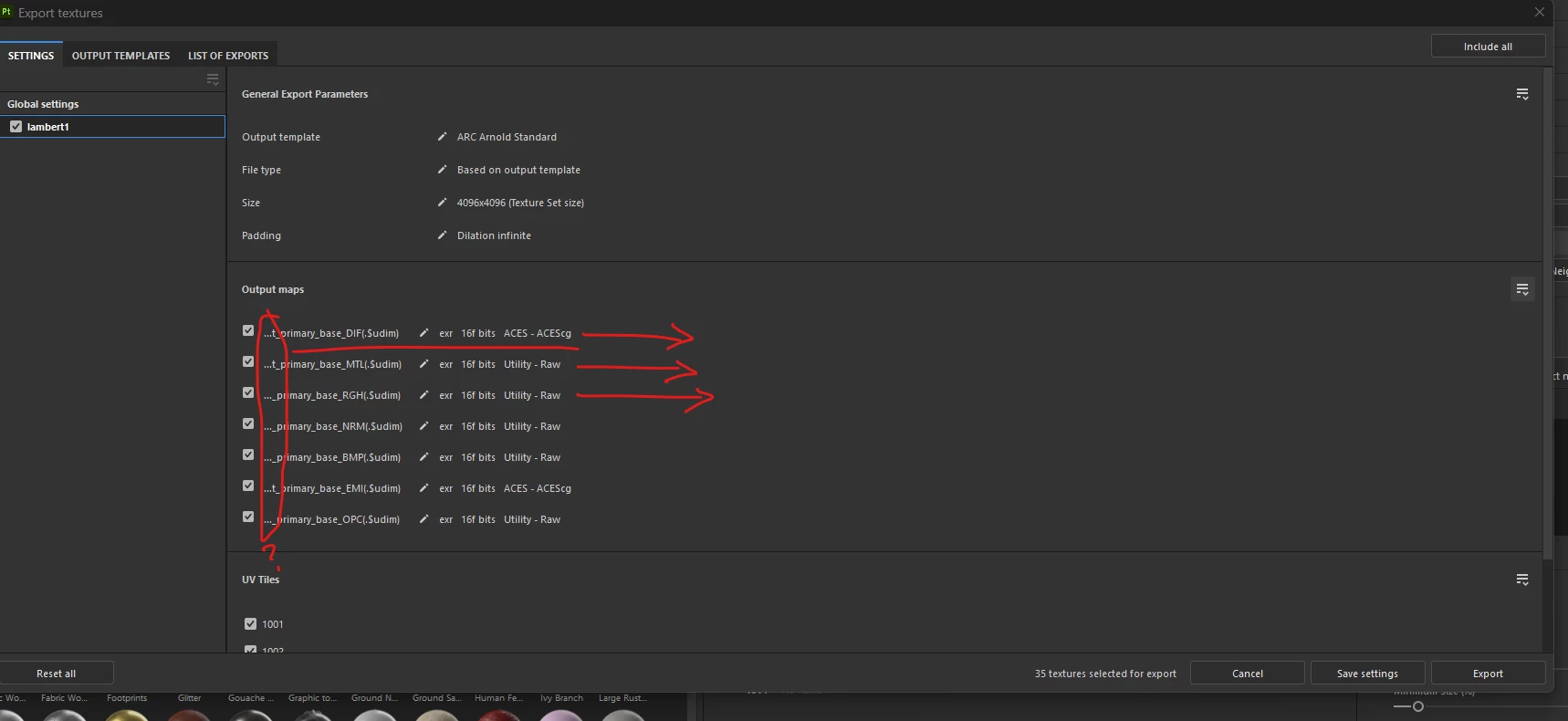Image resolution: width=1568 pixels, height=721 pixels.
Task: Click the pencil icon for the base_EMI map
Action: [x=423, y=488]
